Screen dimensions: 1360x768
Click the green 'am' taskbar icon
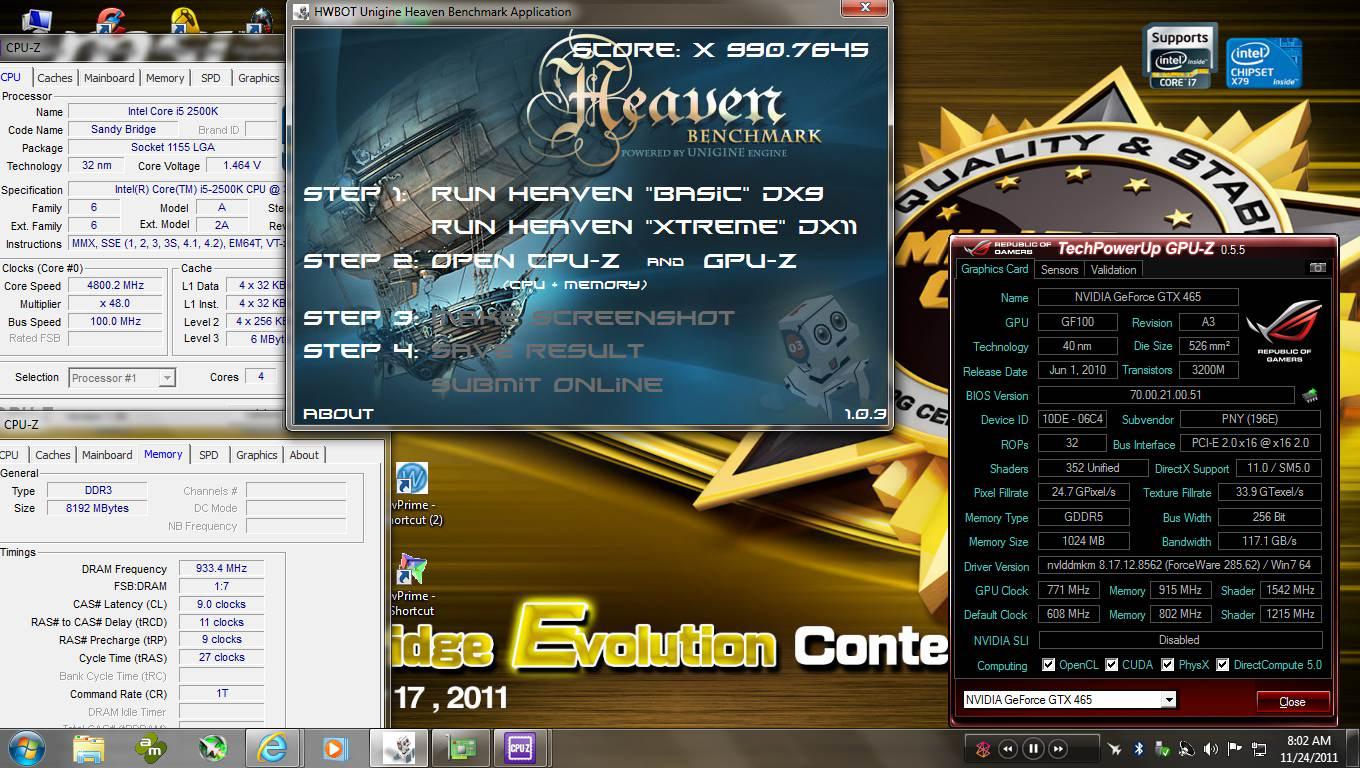(151, 747)
